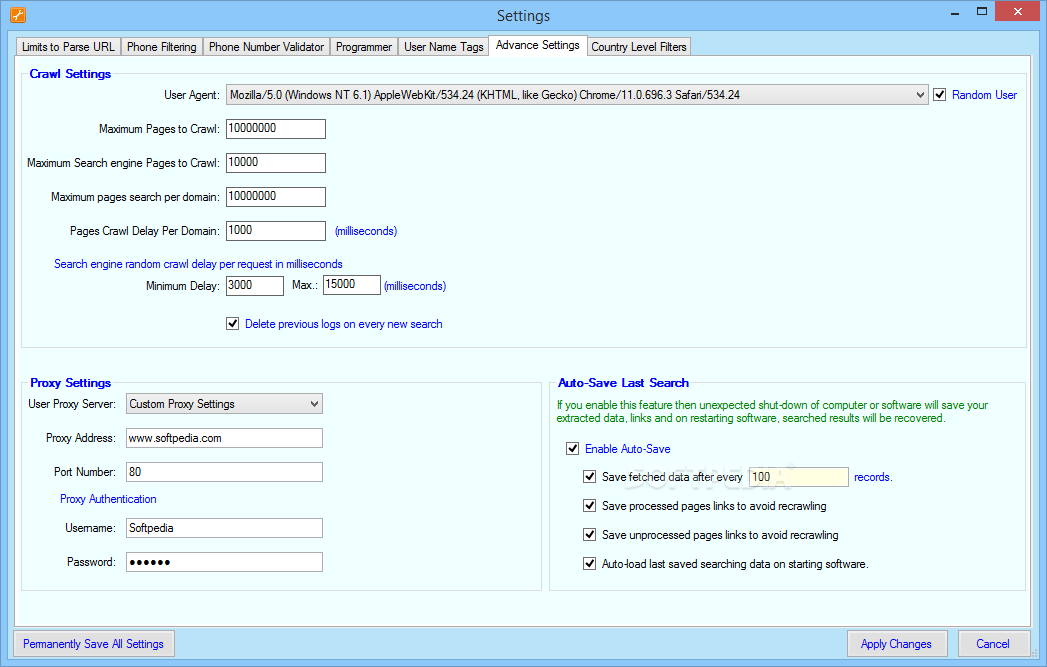The width and height of the screenshot is (1047, 667).
Task: Click the Max. delay input field
Action: coord(352,285)
